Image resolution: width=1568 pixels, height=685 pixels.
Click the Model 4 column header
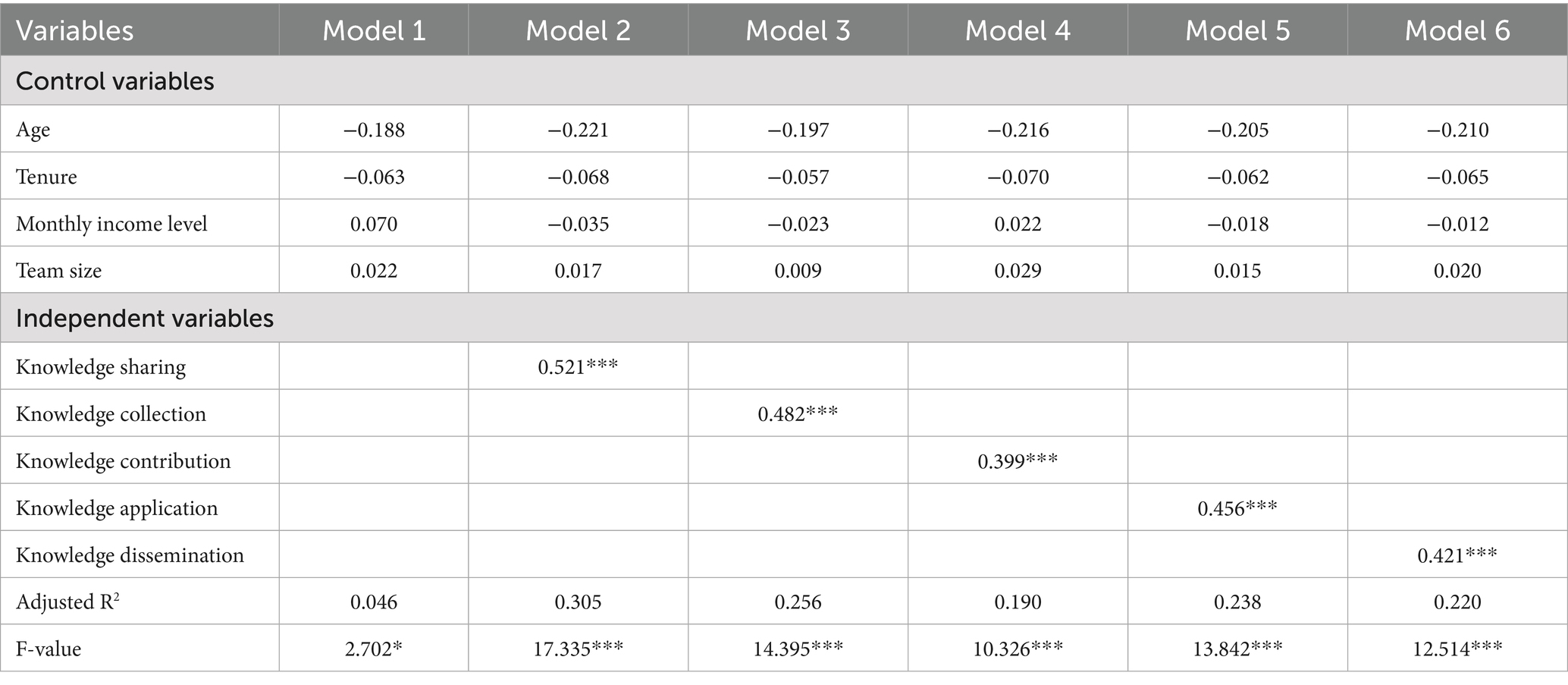1018,30
